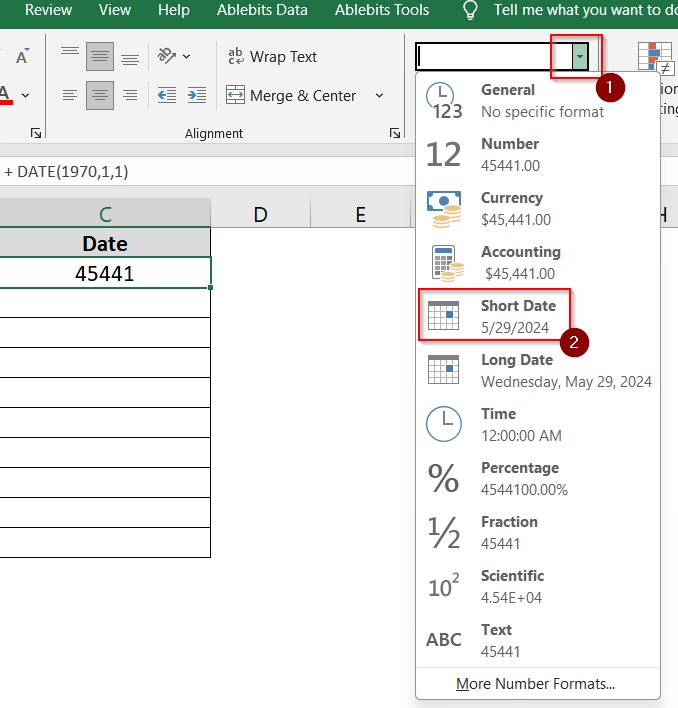
Task: Click the Orientation text rotation icon
Action: pyautogui.click(x=166, y=56)
